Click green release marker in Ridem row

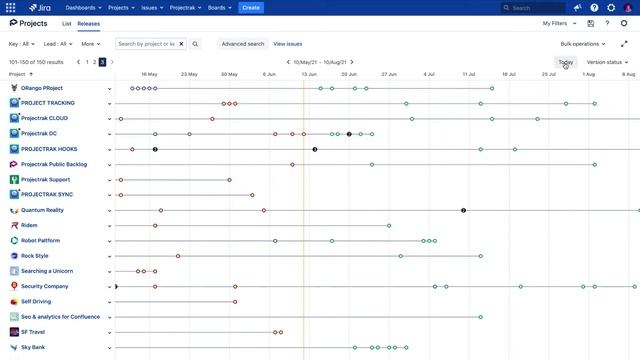coord(389,225)
